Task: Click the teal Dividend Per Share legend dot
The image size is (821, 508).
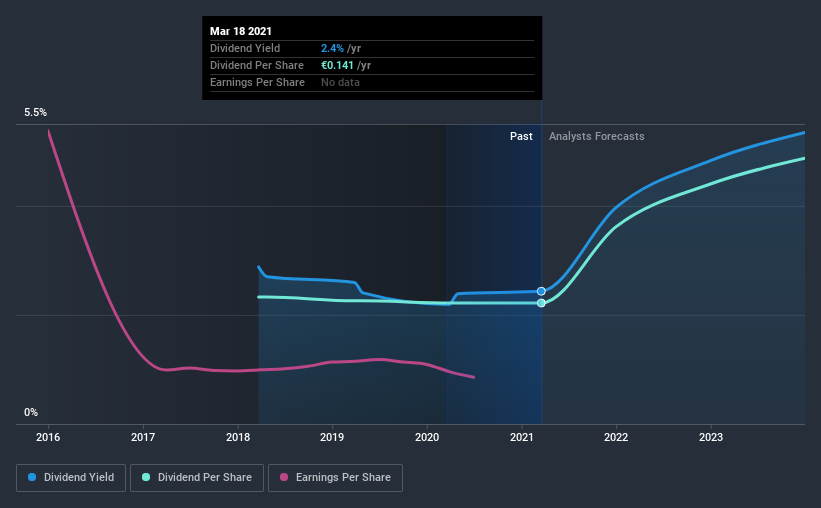Action: tap(146, 477)
